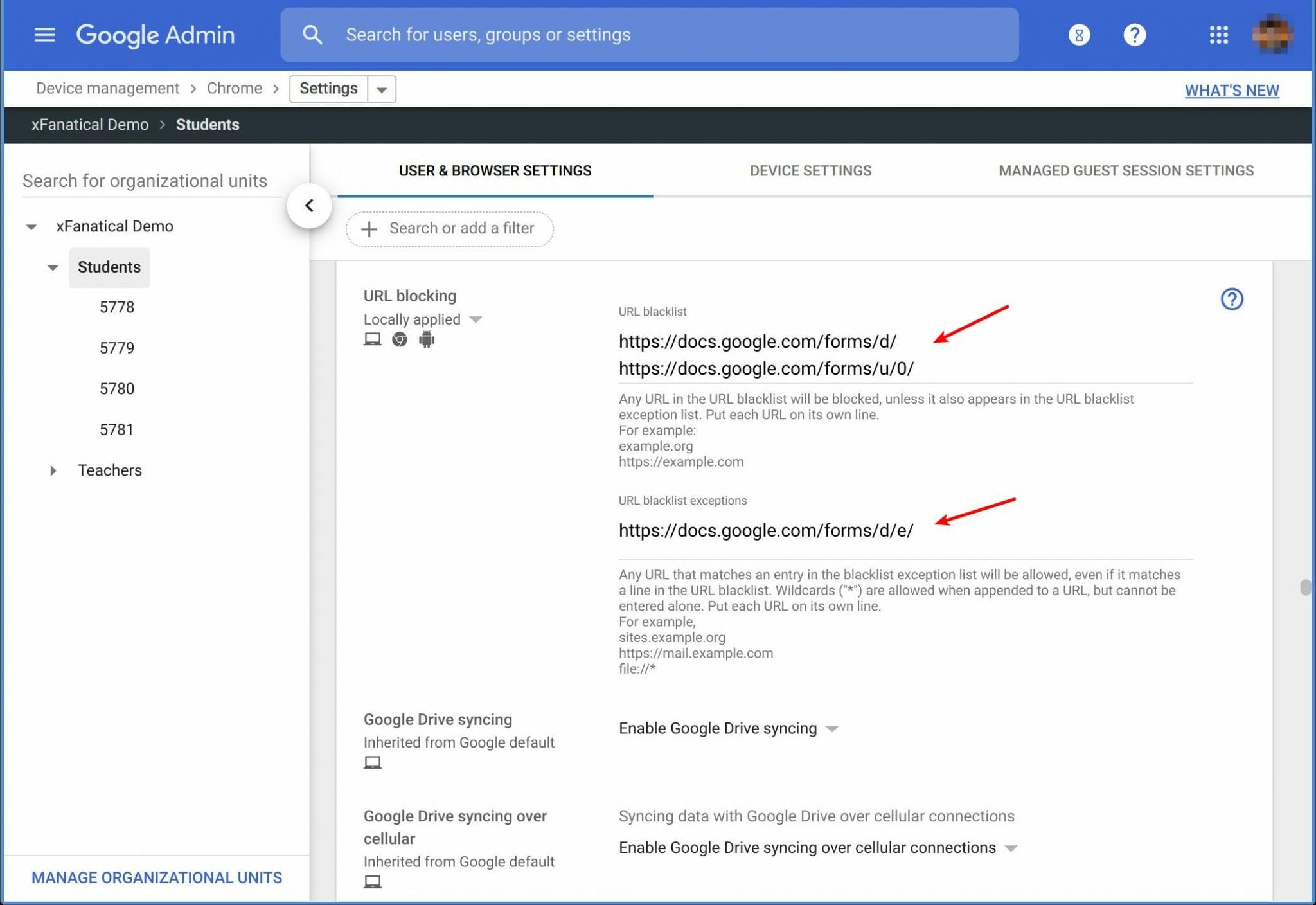
Task: Focus the Search for users, groups or settings field
Action: point(649,35)
